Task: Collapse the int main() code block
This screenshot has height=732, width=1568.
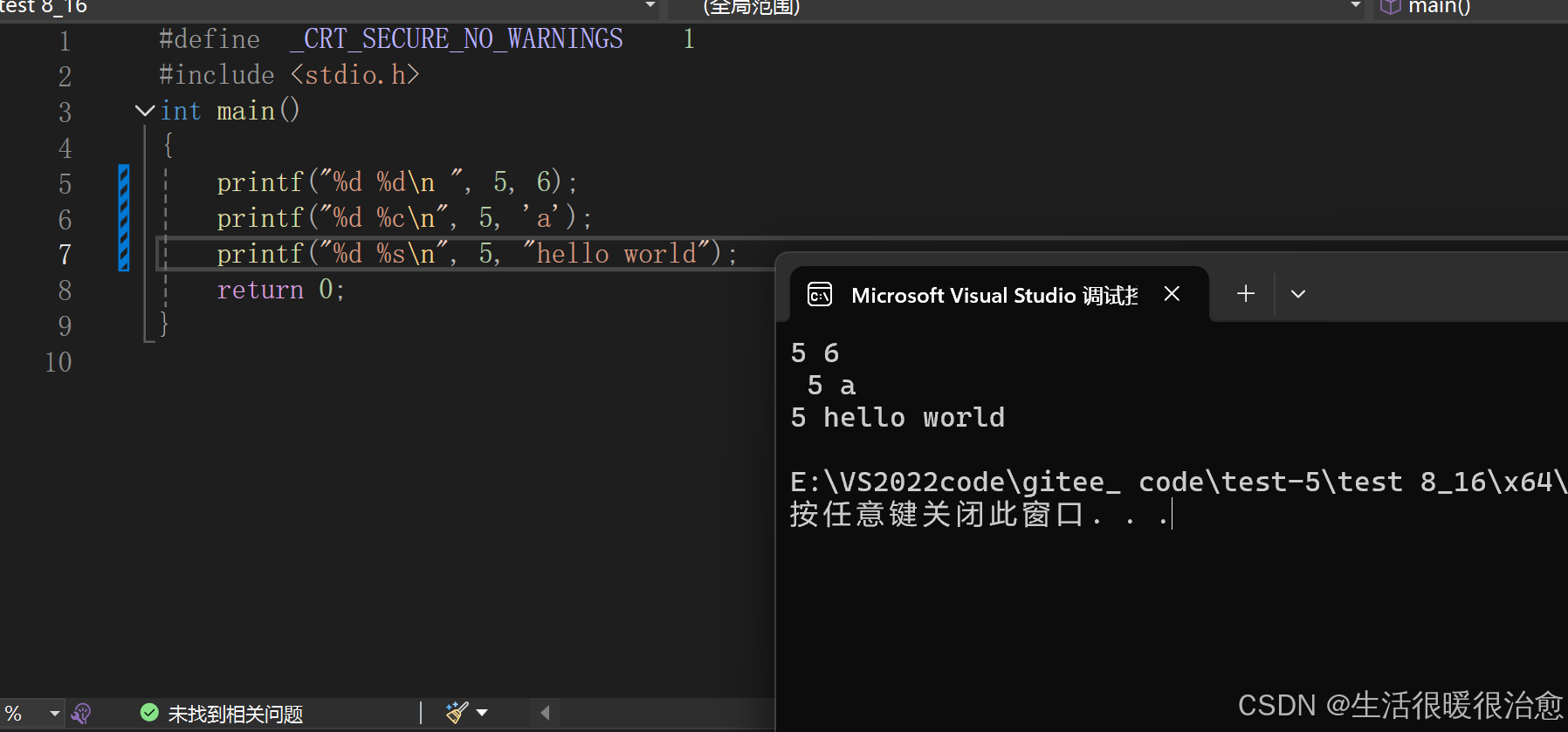Action: coord(145,111)
